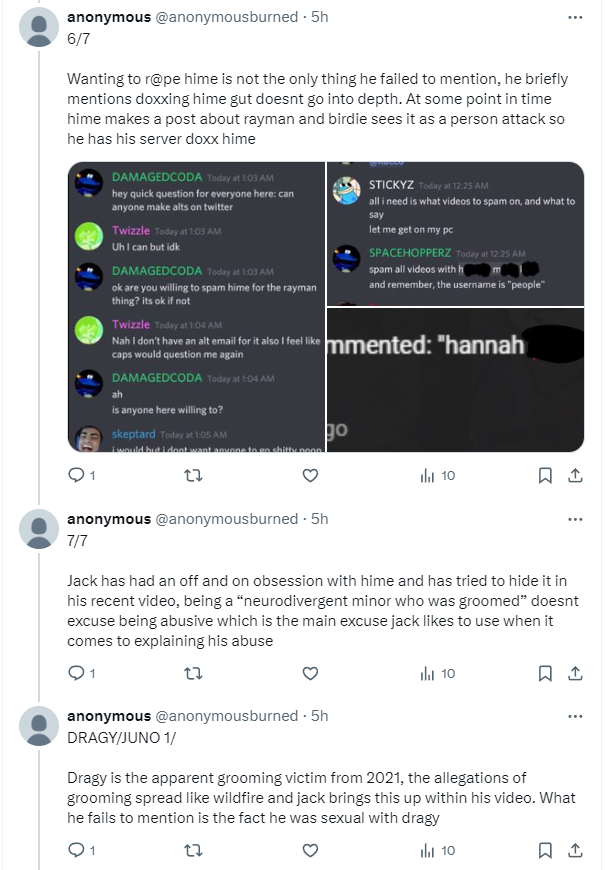Image resolution: width=605 pixels, height=870 pixels.
Task: Open more options on 7/7 tweet
Action: 574,519
